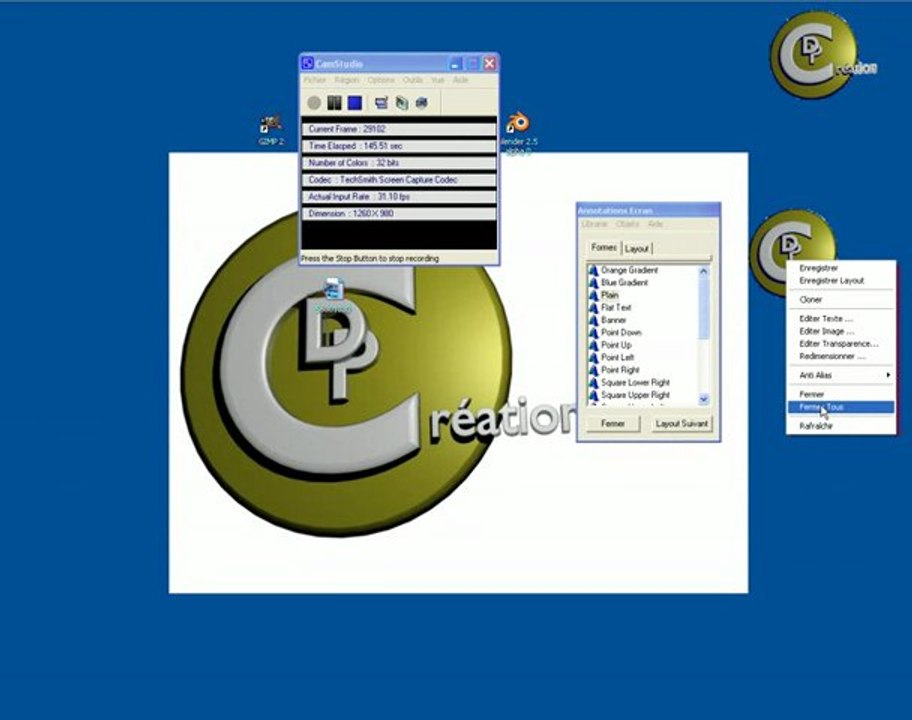Click the shapes list scrollbar thumb
This screenshot has width=912, height=720.
tap(703, 307)
